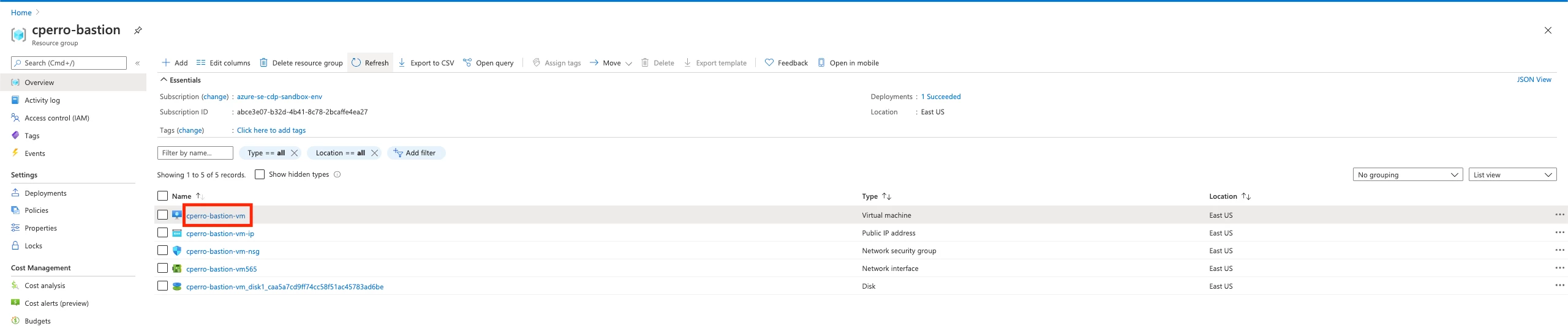This screenshot has height=326, width=1568.
Task: Remove the Type == all filter
Action: pos(294,153)
